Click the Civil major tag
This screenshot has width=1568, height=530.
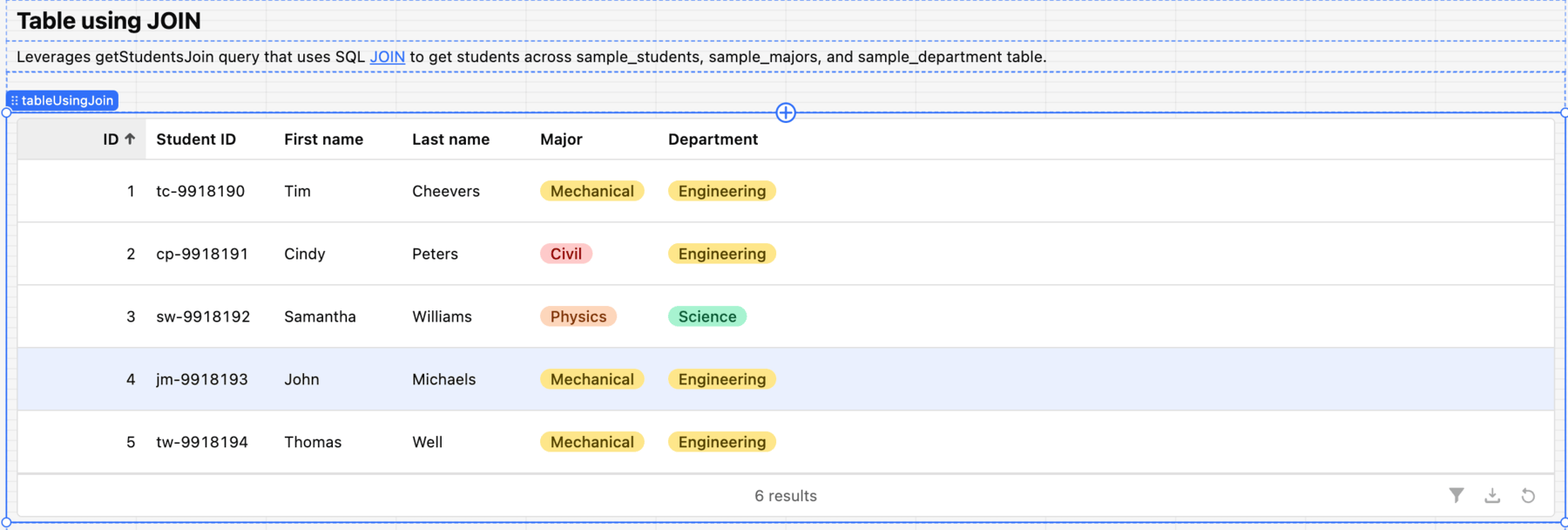tap(566, 254)
